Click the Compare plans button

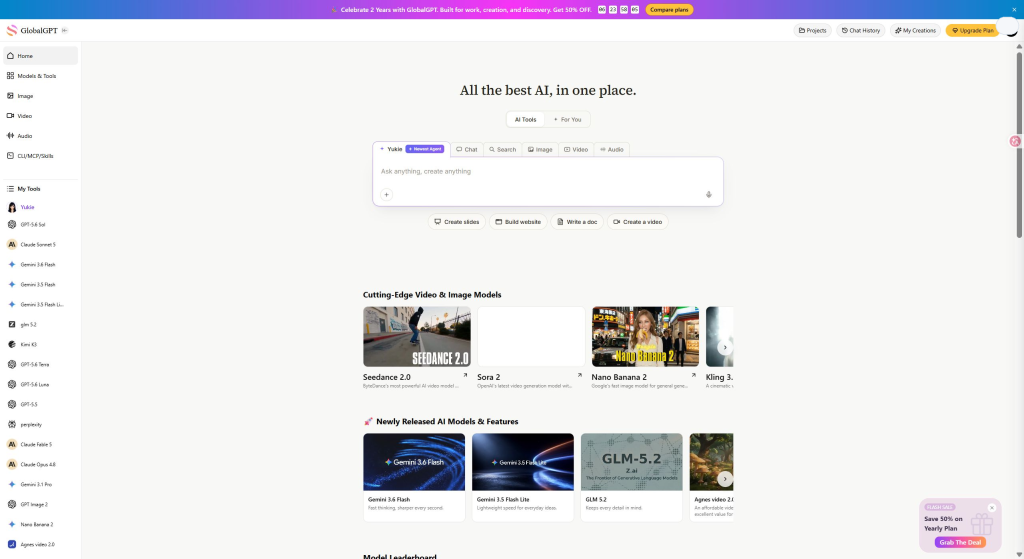click(669, 10)
